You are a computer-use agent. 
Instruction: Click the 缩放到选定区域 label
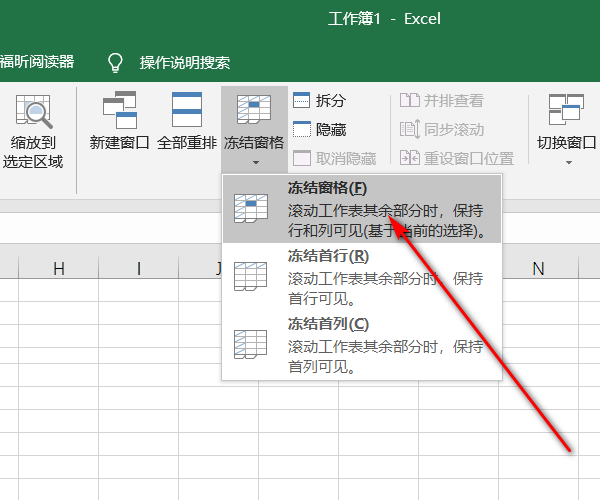(33, 152)
